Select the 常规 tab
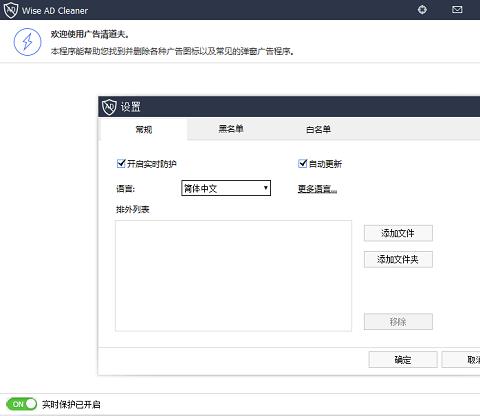480x416 pixels. tap(144, 129)
